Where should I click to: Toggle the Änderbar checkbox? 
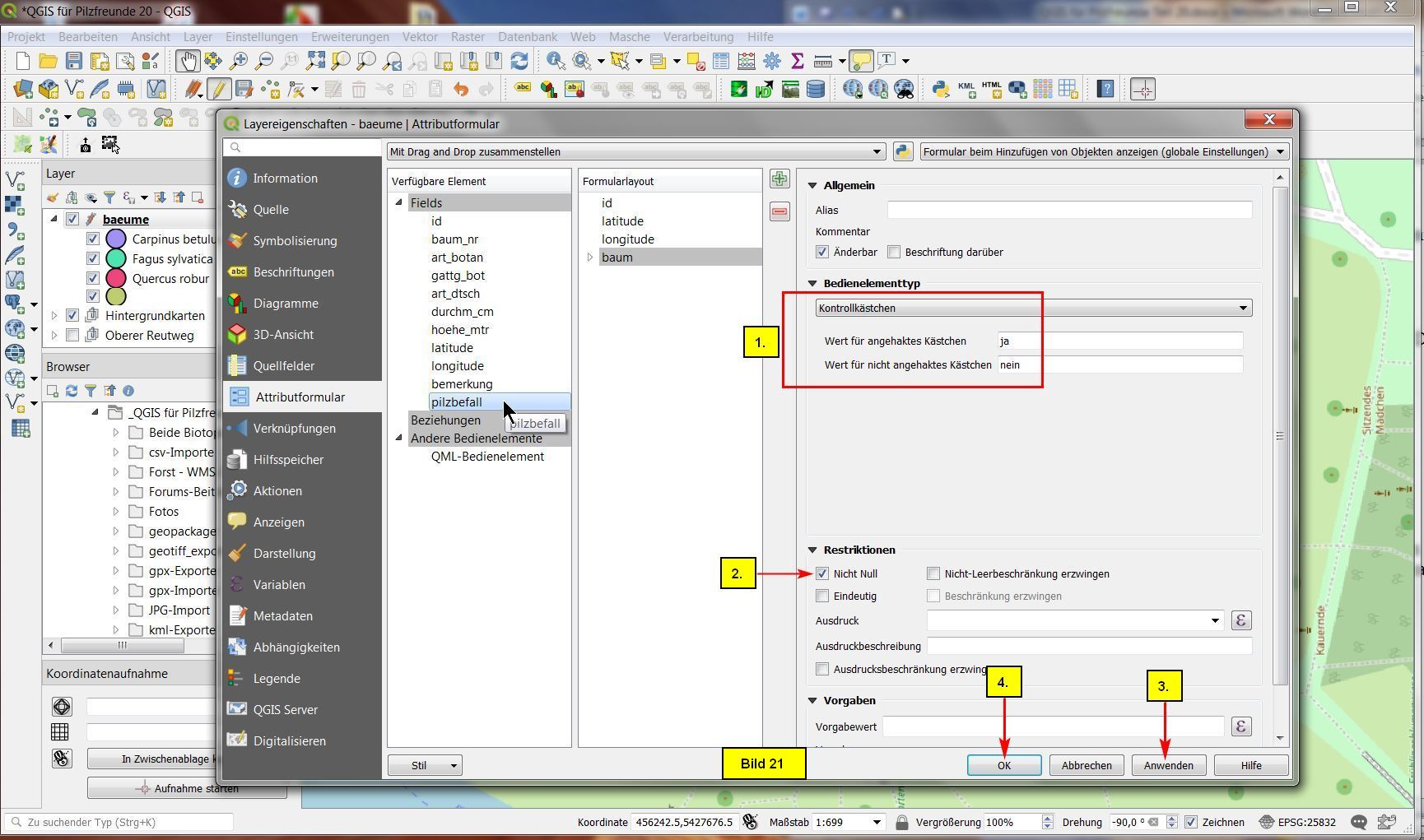pyautogui.click(x=822, y=253)
